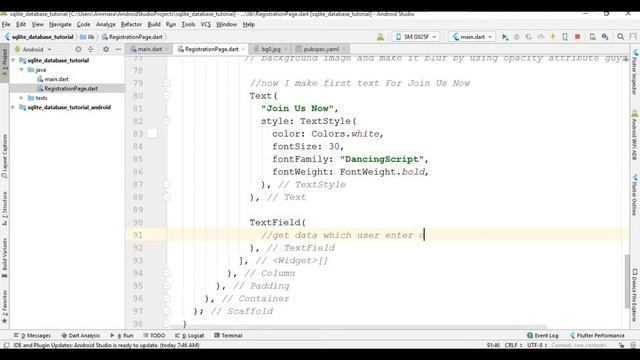640x360 pixels.
Task: Hide the Project panel with minus icon
Action: [118, 49]
